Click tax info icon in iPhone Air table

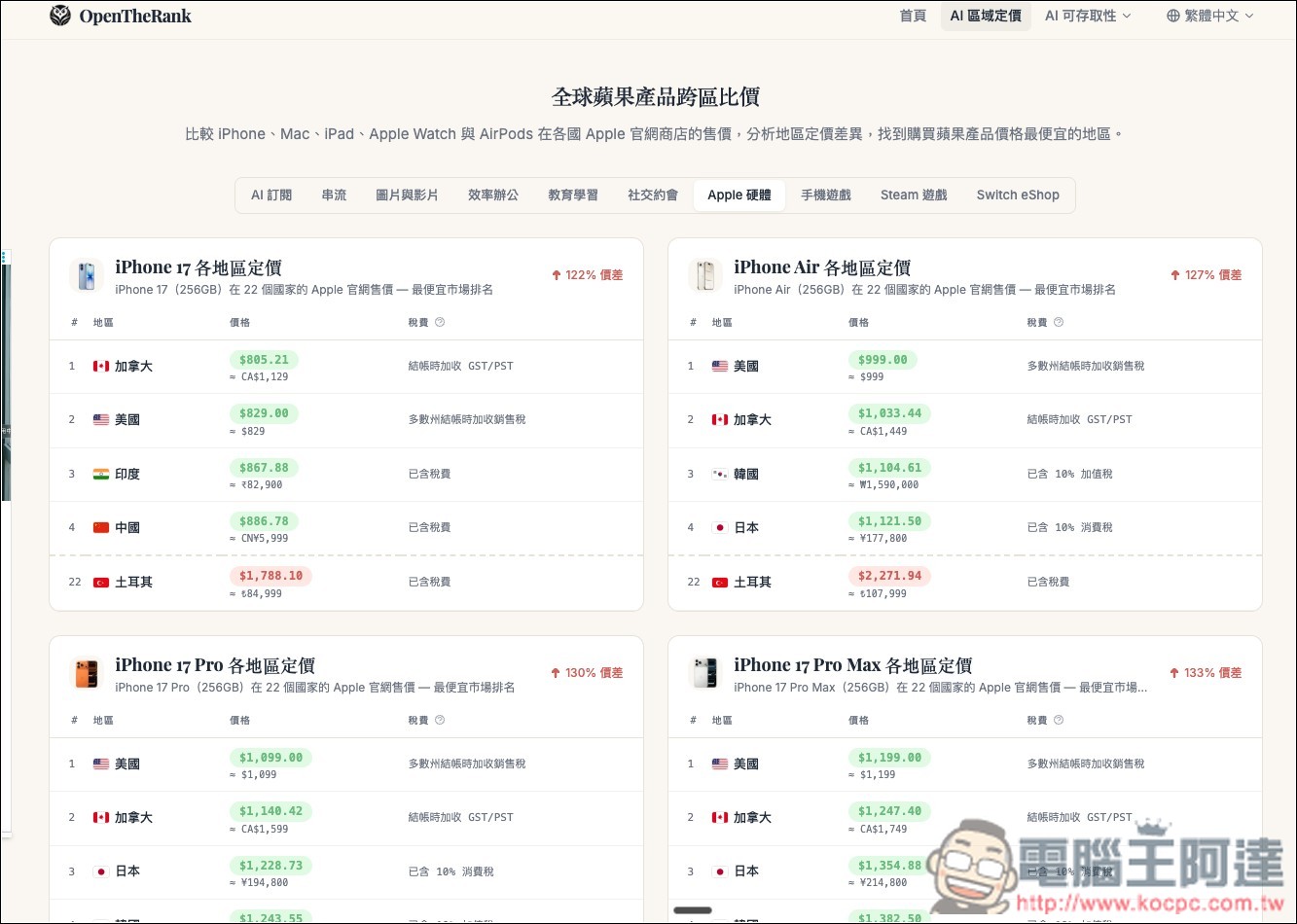coord(1059,322)
